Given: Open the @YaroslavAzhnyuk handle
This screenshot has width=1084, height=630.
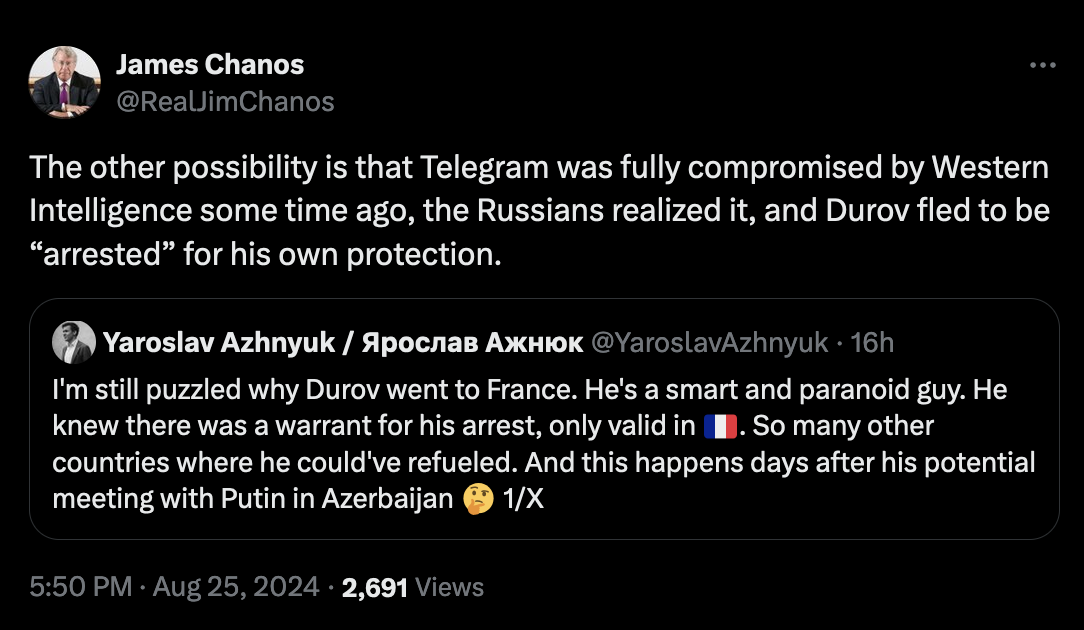Looking at the screenshot, I should coord(710,343).
